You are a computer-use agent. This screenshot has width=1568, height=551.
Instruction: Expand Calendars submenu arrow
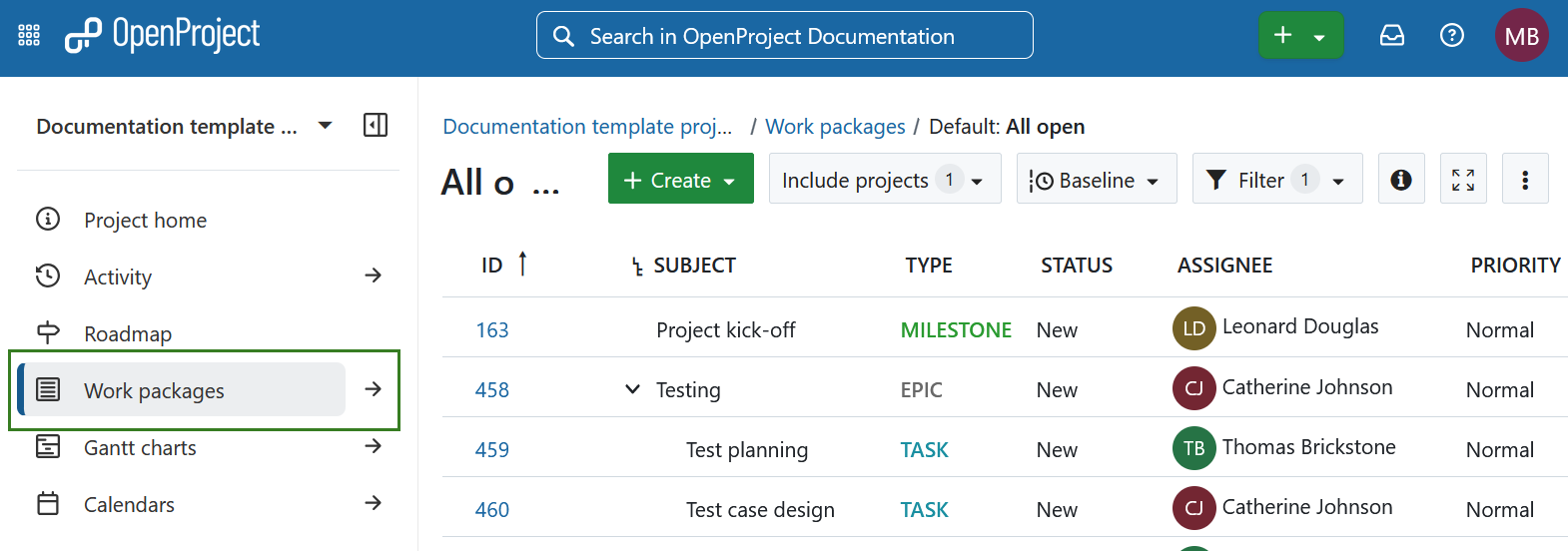pyautogui.click(x=374, y=503)
